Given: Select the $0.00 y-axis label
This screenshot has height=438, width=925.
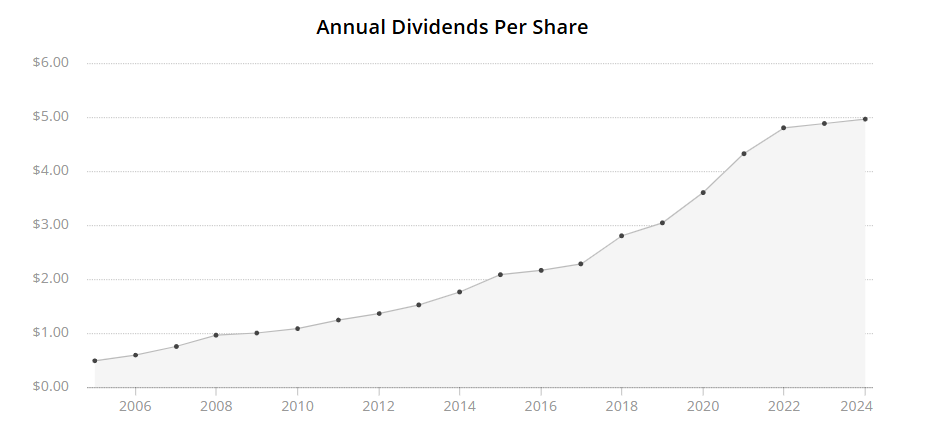Looking at the screenshot, I should [x=50, y=387].
